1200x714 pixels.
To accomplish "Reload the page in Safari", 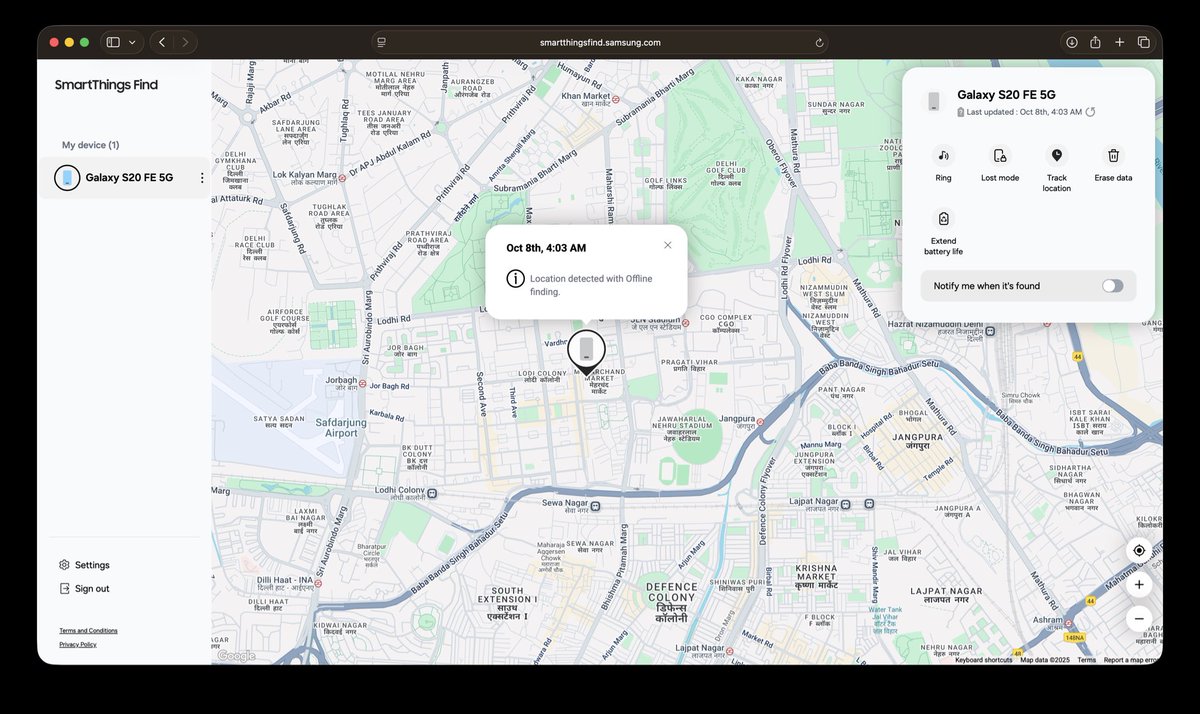I will 819,43.
